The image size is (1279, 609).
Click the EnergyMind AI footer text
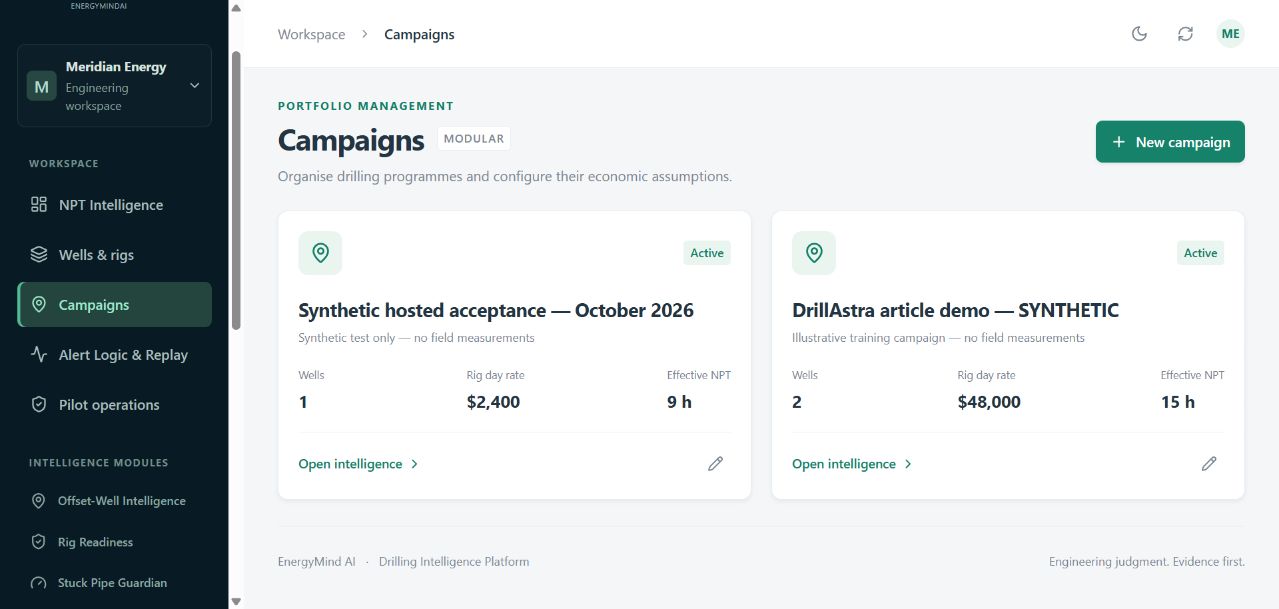(316, 562)
